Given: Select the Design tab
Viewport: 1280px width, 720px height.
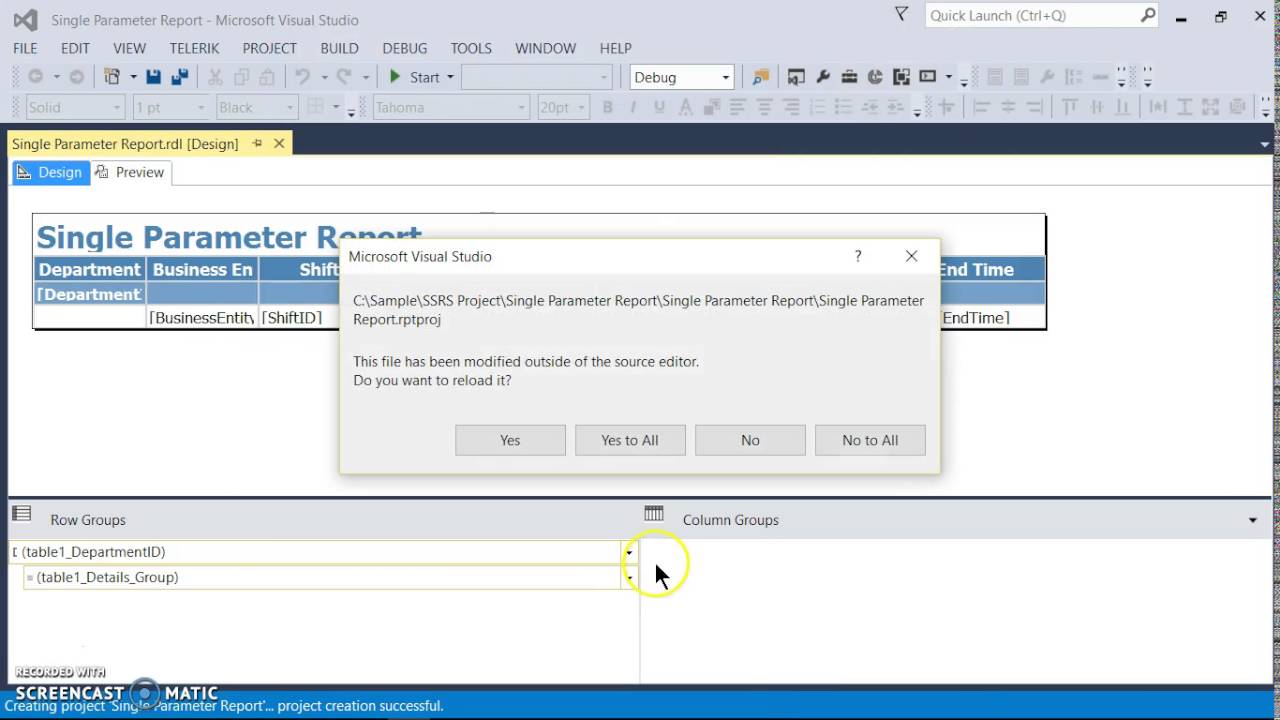Looking at the screenshot, I should [51, 172].
